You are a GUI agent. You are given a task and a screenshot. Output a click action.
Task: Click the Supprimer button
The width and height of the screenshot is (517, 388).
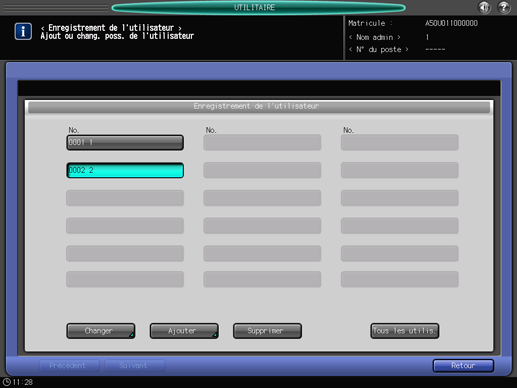pyautogui.click(x=267, y=331)
